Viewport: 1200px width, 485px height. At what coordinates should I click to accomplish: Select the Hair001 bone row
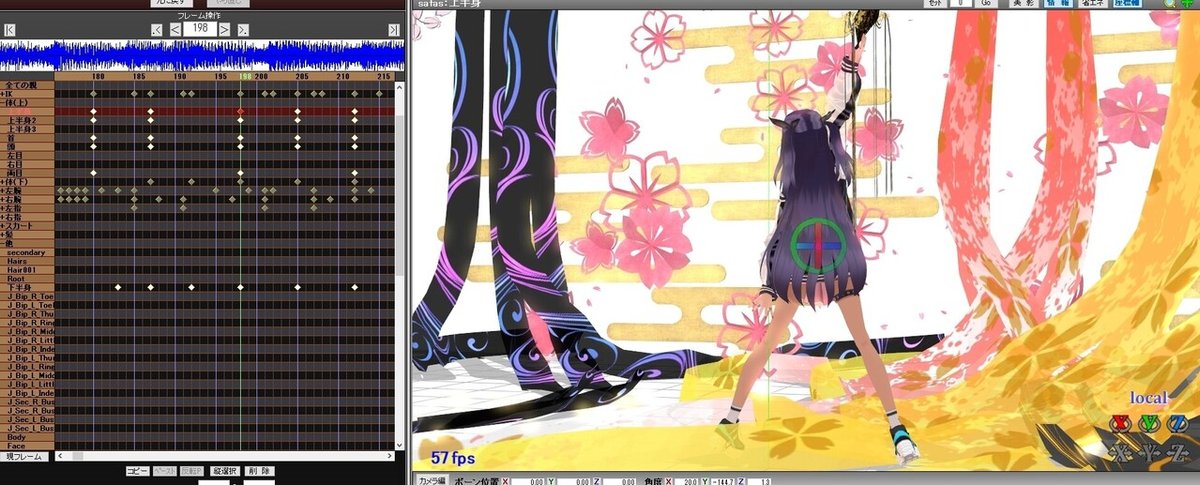click(27, 269)
